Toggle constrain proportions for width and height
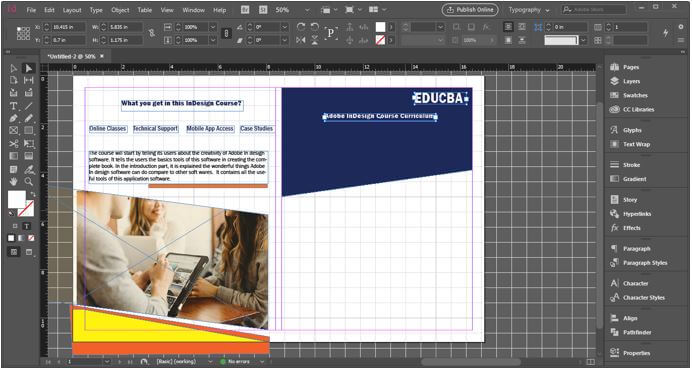This screenshot has height=370, width=692. (152, 34)
